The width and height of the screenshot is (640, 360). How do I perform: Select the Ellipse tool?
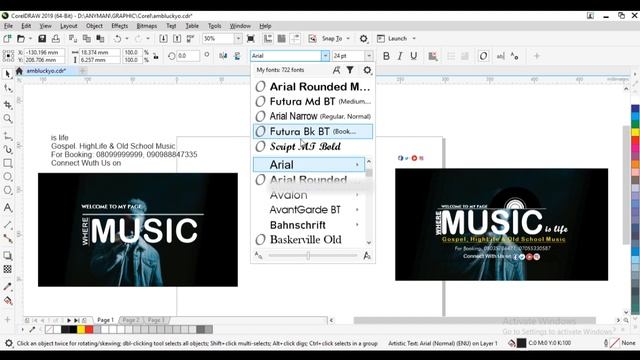pyautogui.click(x=7, y=177)
